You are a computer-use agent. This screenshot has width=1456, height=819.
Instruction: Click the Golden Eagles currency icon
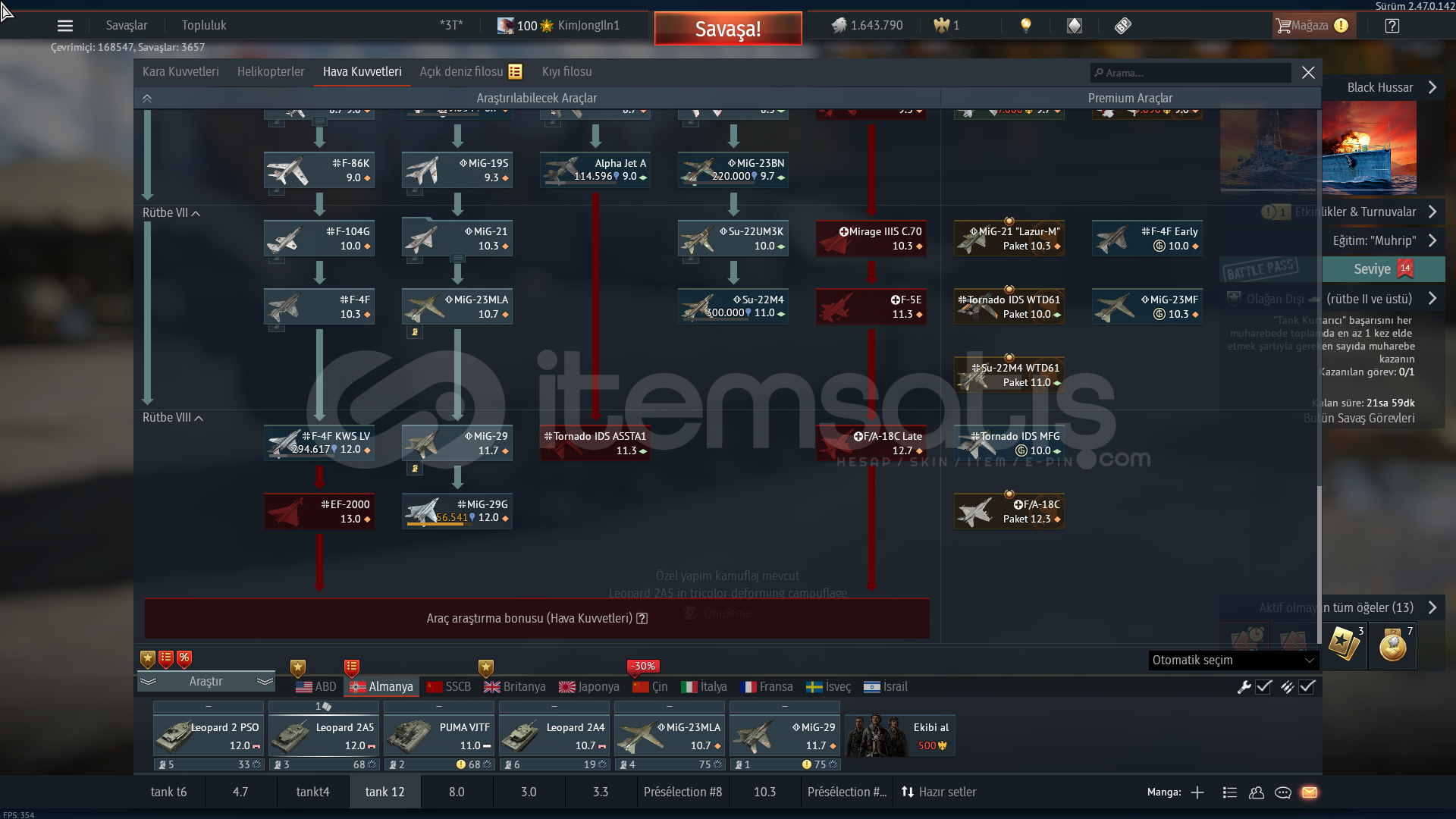tap(942, 26)
